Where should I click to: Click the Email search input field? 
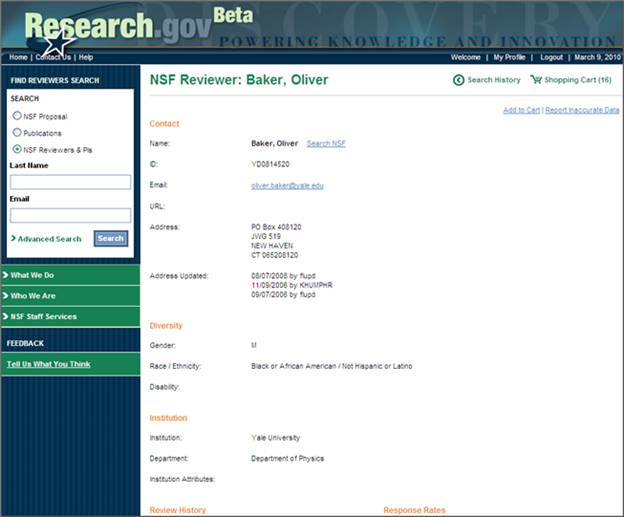click(70, 215)
